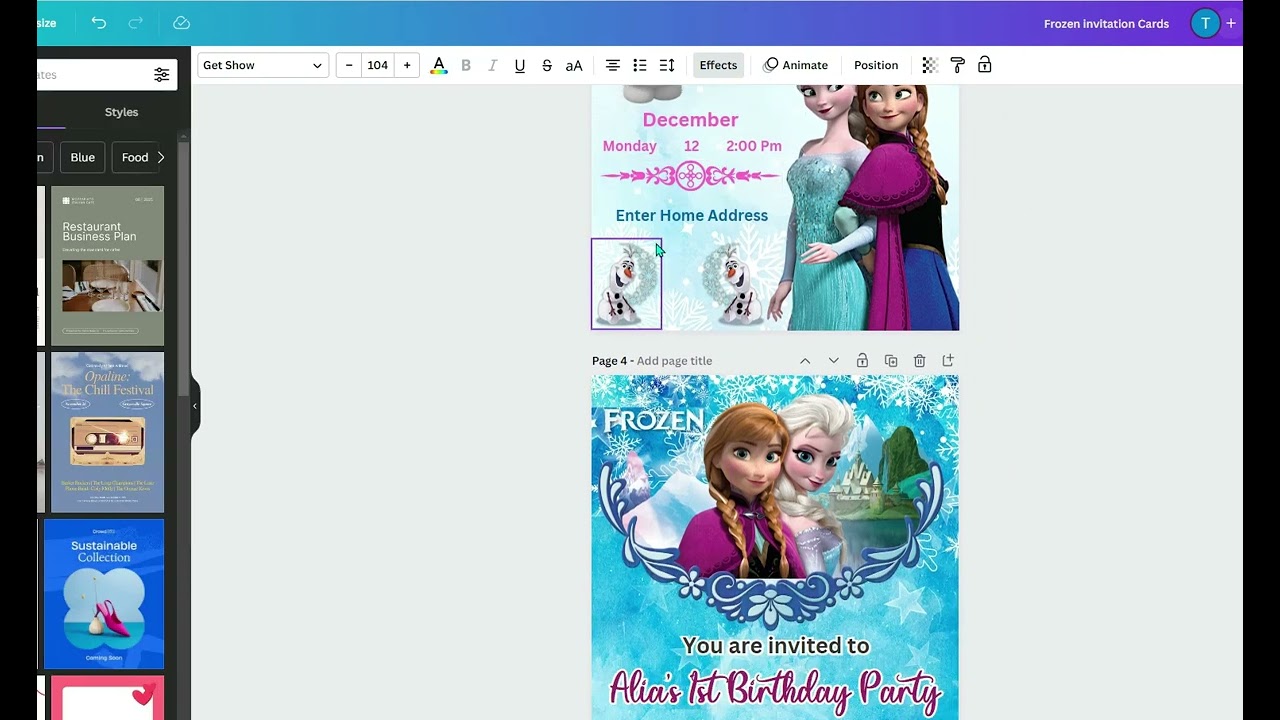
Task: Select the Monday text
Action: 629,146
